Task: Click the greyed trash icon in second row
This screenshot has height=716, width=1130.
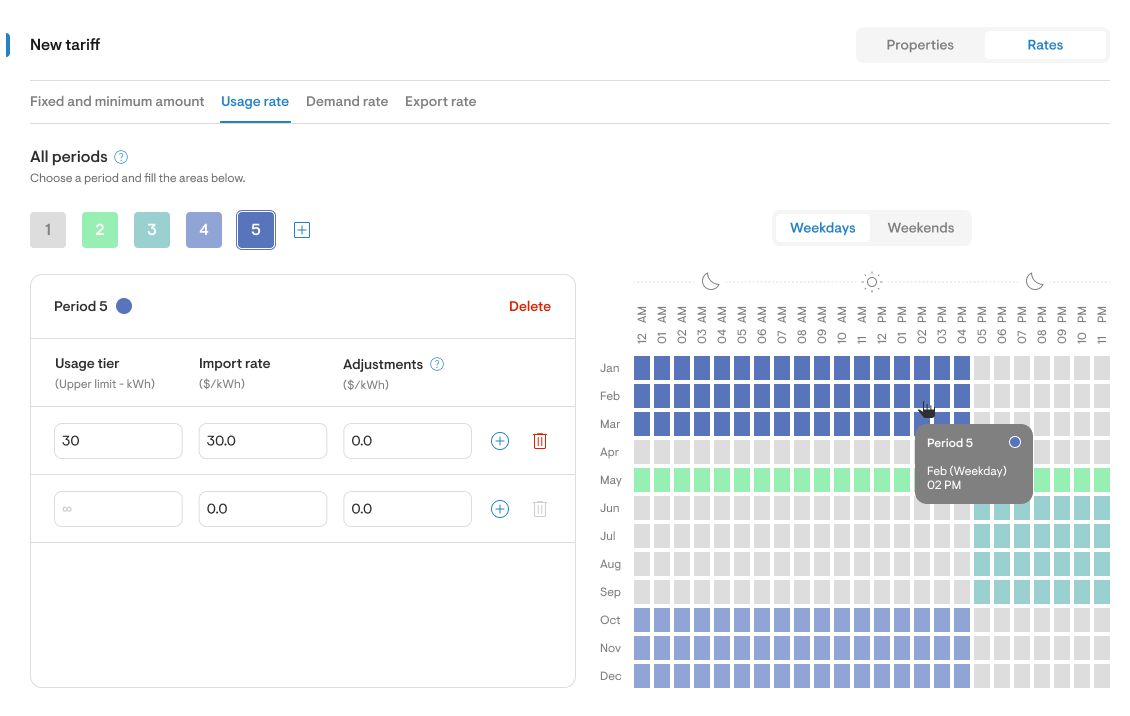Action: [x=540, y=509]
